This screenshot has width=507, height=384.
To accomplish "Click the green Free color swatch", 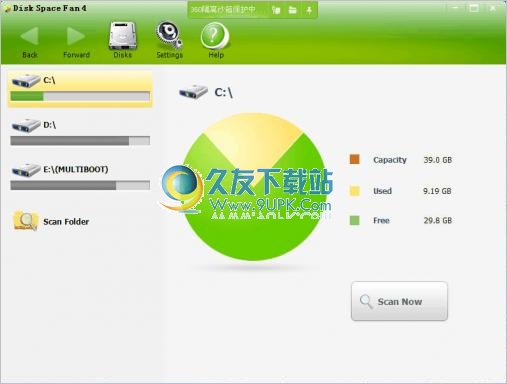I will click(x=354, y=220).
